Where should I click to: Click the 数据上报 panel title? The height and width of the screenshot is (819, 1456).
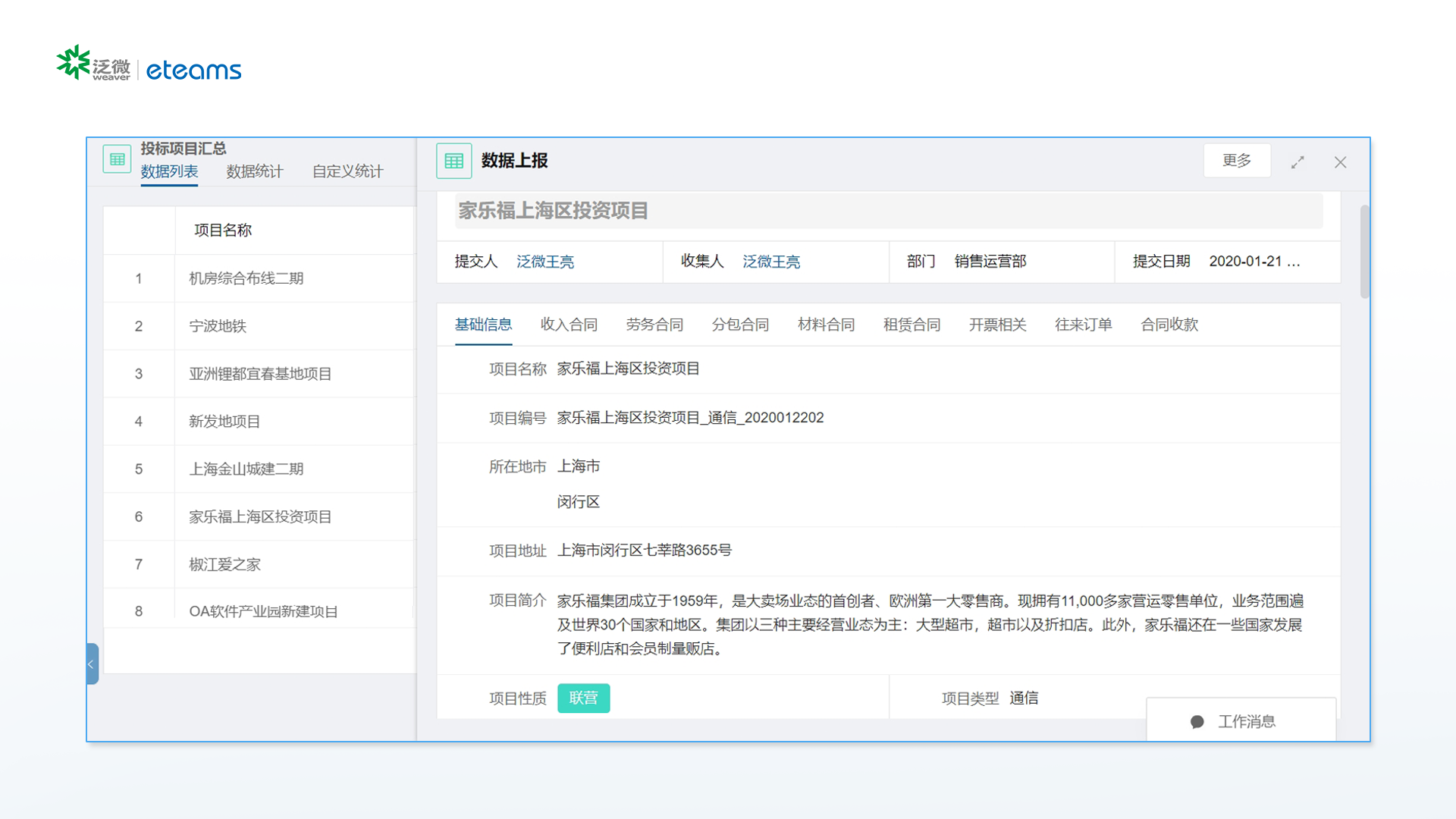(x=514, y=161)
